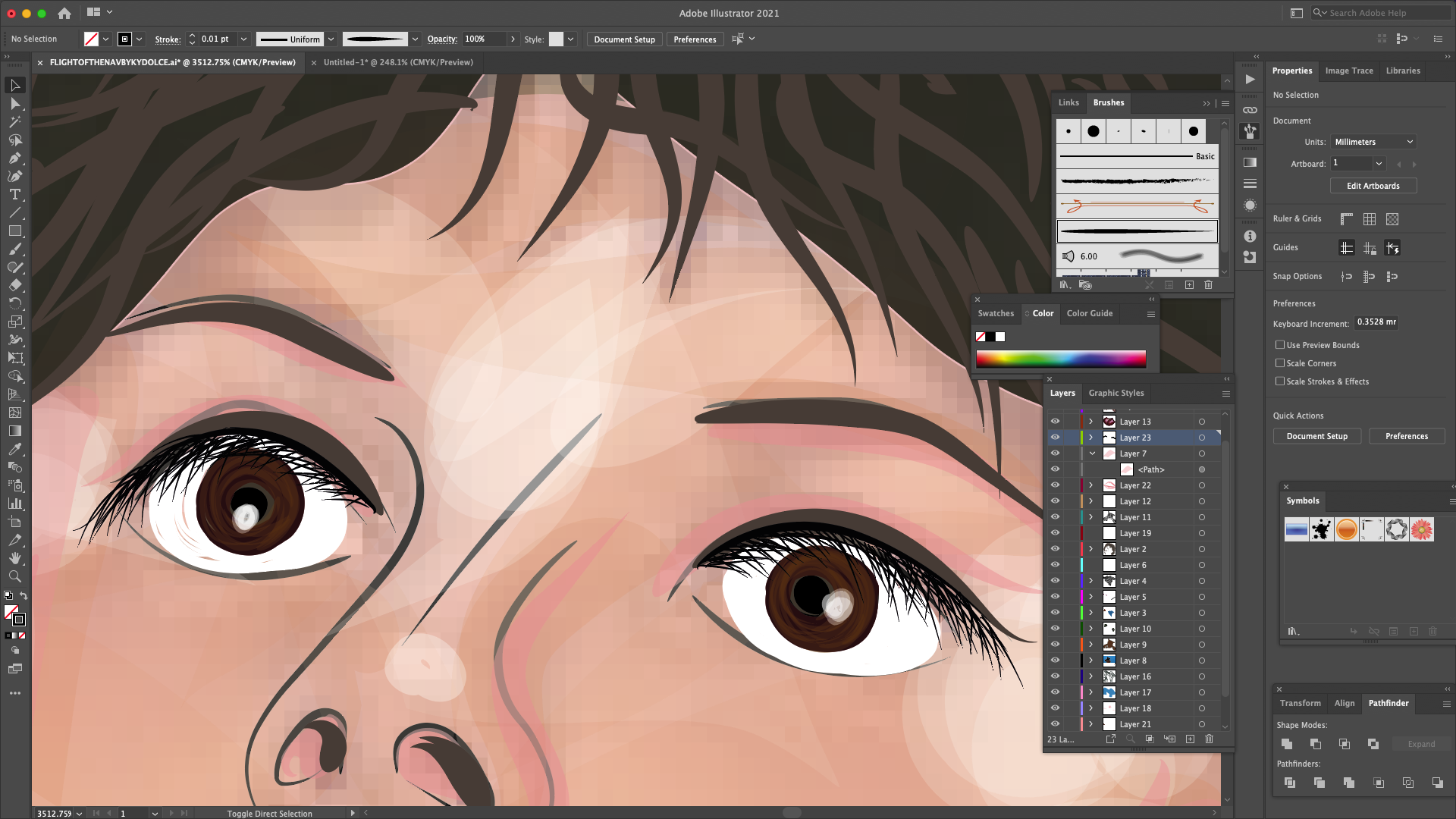
Task: Click Document Setup in control bar
Action: coord(624,39)
